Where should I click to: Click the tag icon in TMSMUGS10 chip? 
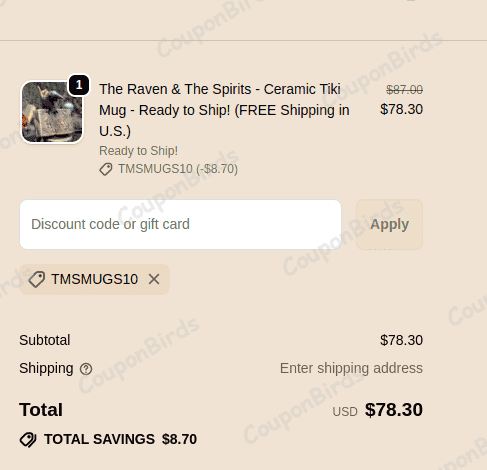click(37, 279)
